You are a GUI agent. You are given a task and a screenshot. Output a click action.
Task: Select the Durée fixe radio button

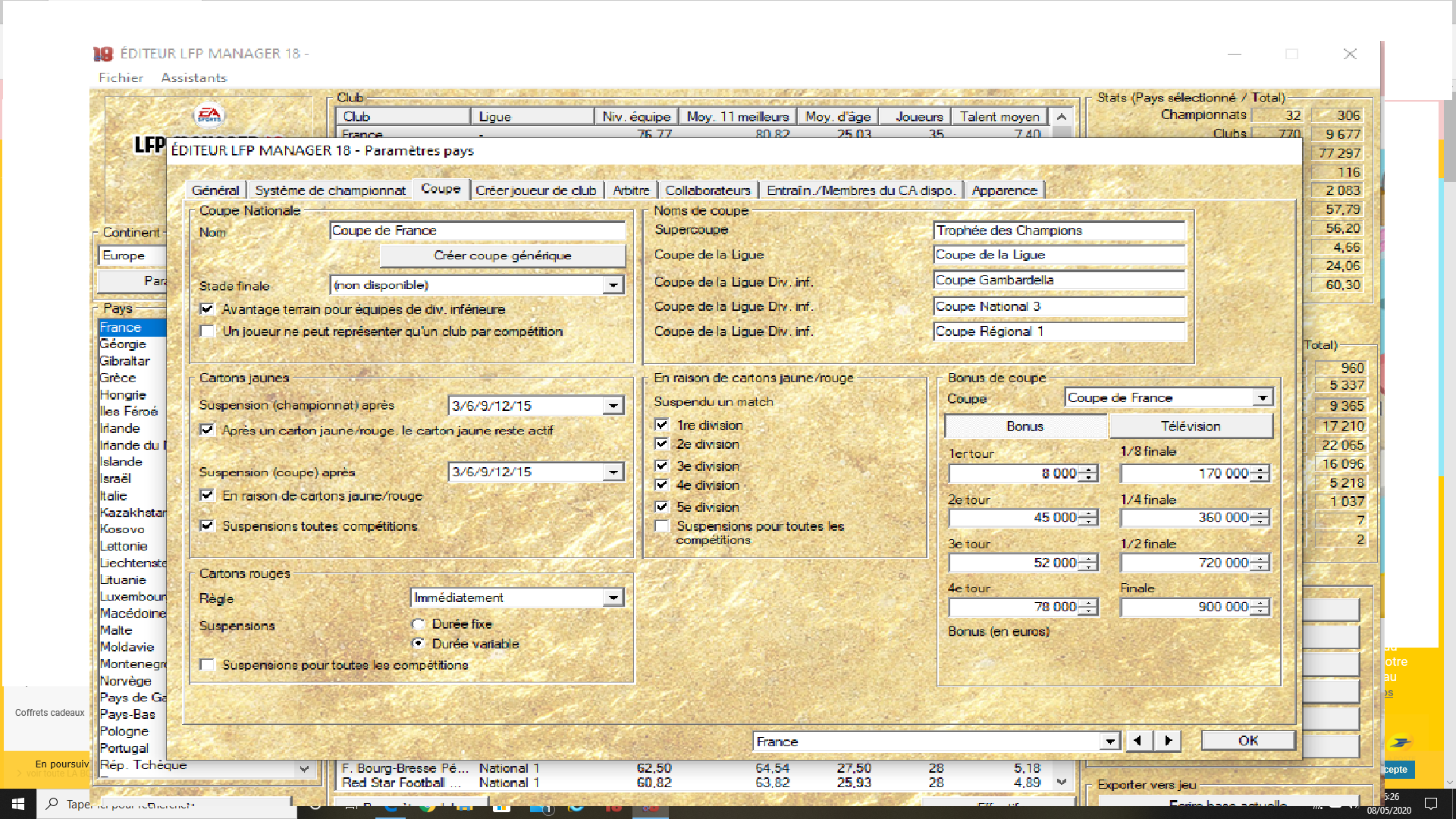click(x=419, y=623)
